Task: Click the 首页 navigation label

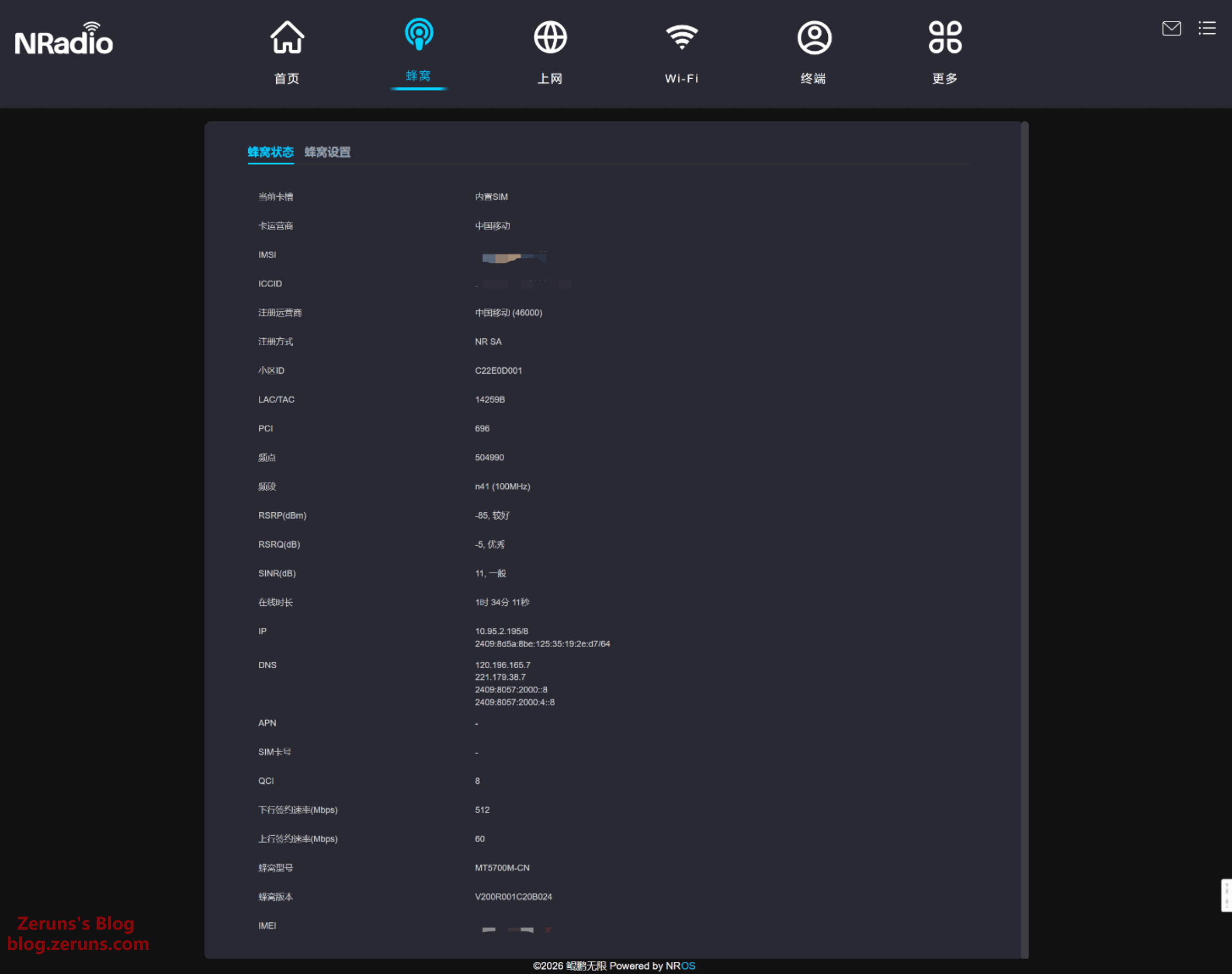Action: click(286, 78)
